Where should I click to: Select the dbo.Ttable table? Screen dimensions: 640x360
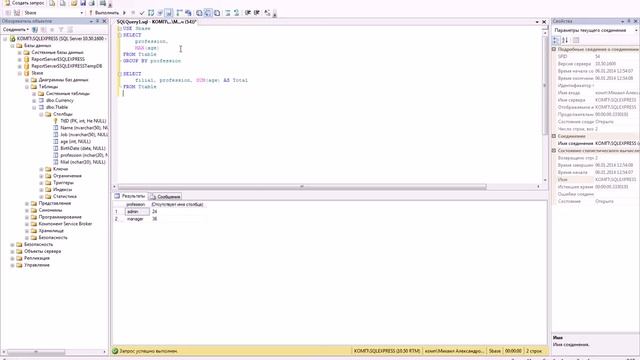pyautogui.click(x=57, y=107)
